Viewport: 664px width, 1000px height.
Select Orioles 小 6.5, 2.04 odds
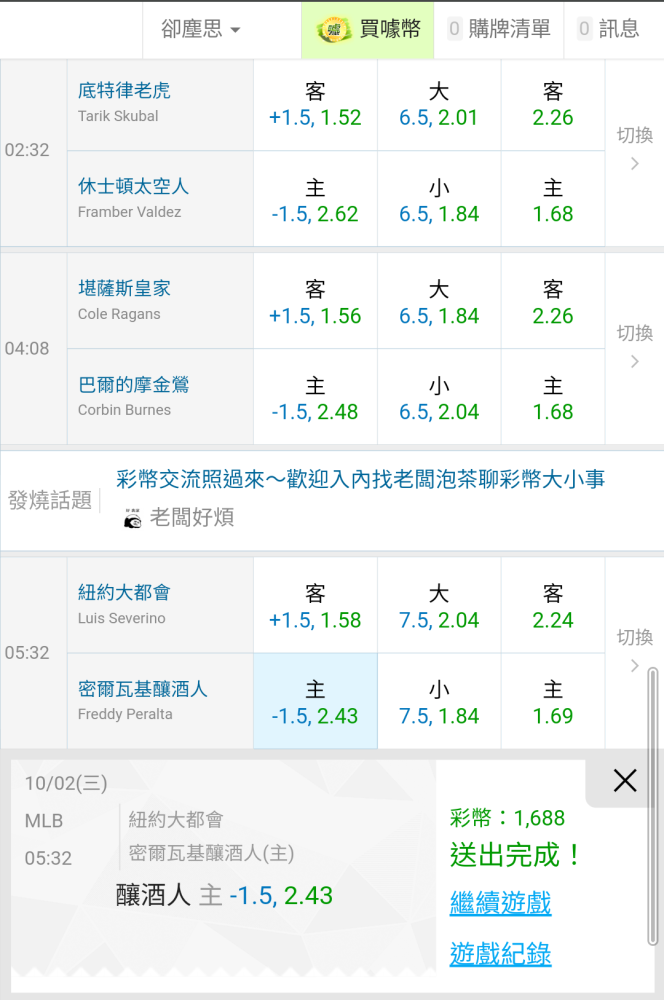439,398
